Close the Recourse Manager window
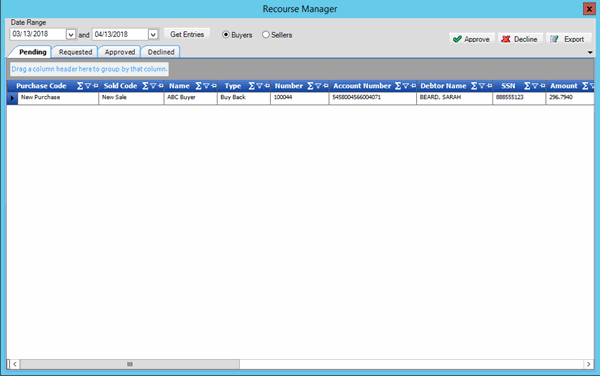Screen dimensions: 600x376 click(x=589, y=9)
